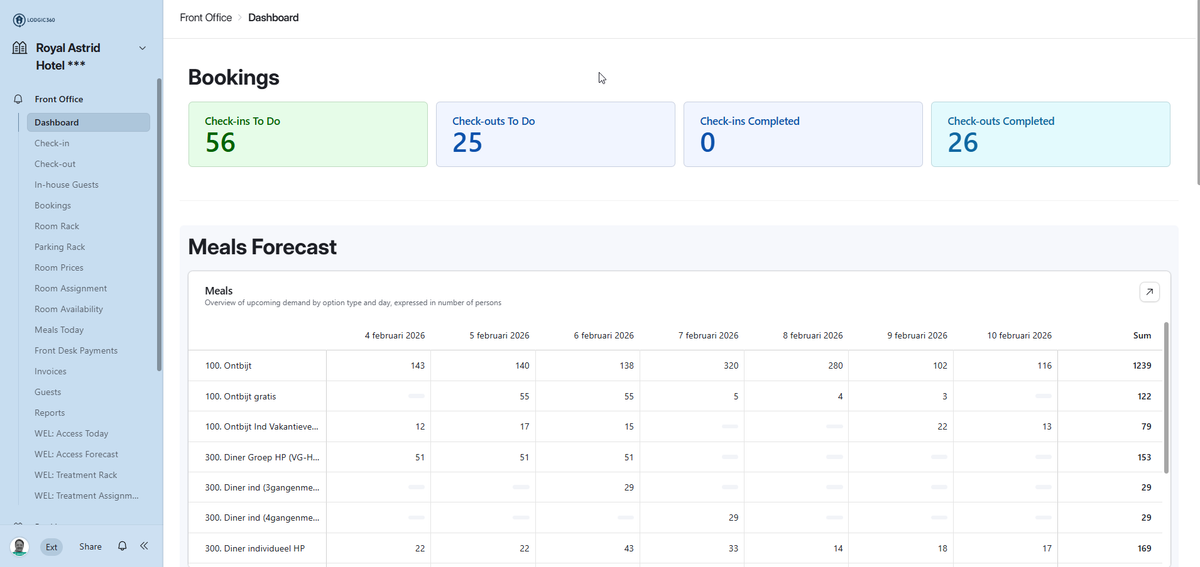1200x567 pixels.
Task: Open Invoices in the sidebar
Action: [50, 371]
